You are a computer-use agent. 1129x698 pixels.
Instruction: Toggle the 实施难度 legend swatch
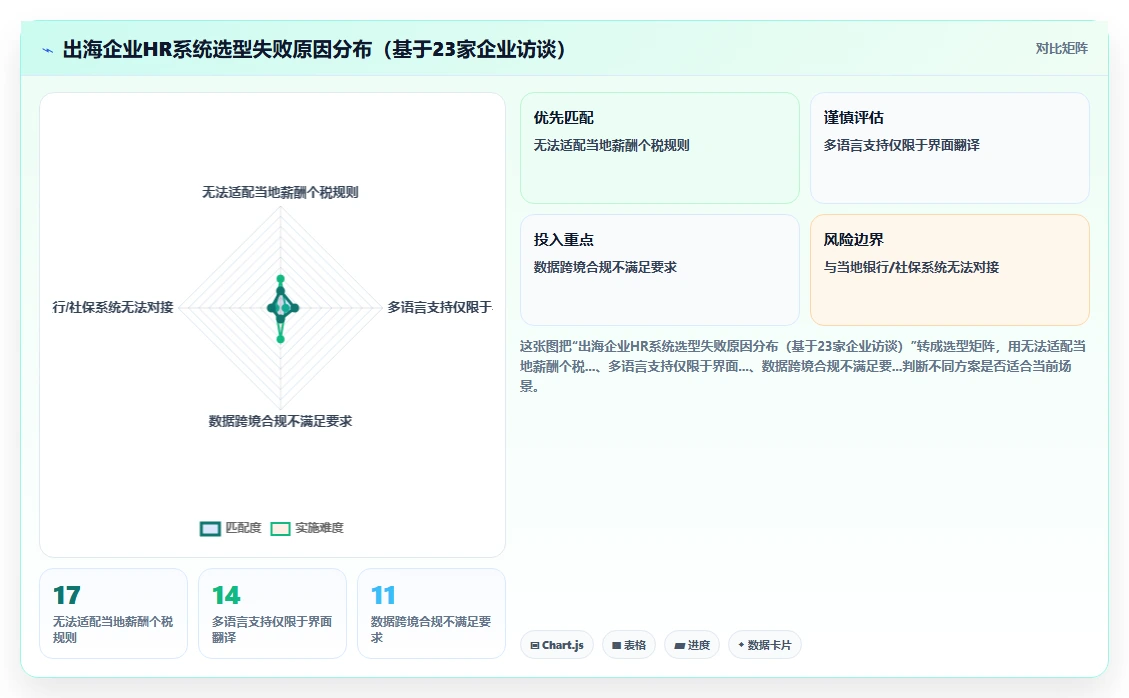280,529
